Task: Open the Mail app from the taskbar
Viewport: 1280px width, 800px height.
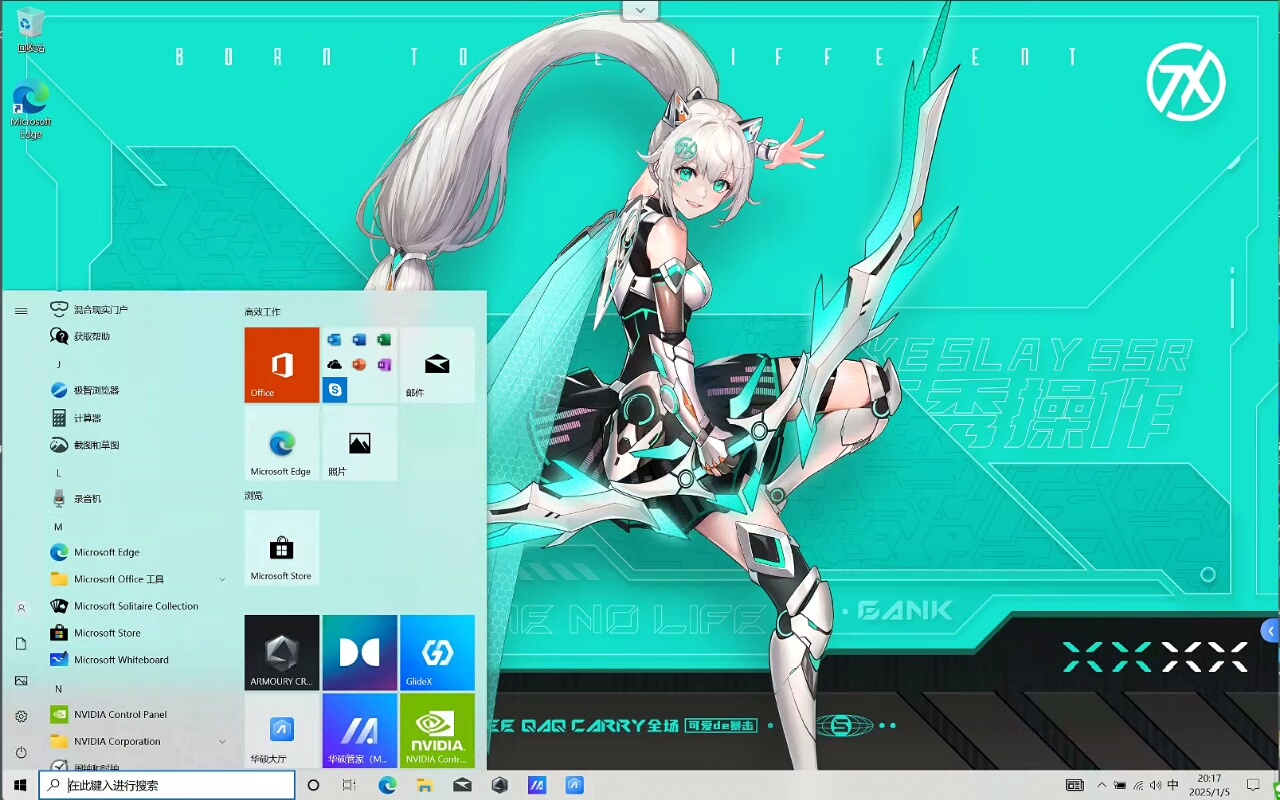Action: [462, 785]
